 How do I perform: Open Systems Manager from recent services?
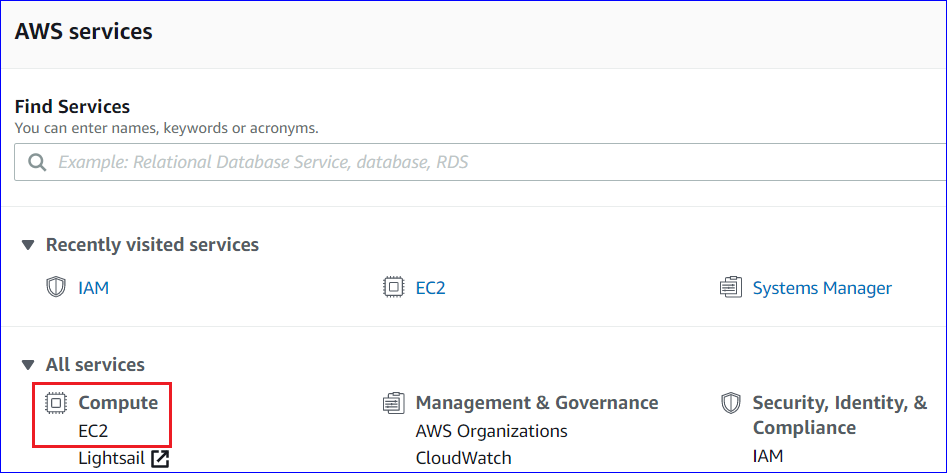(822, 288)
